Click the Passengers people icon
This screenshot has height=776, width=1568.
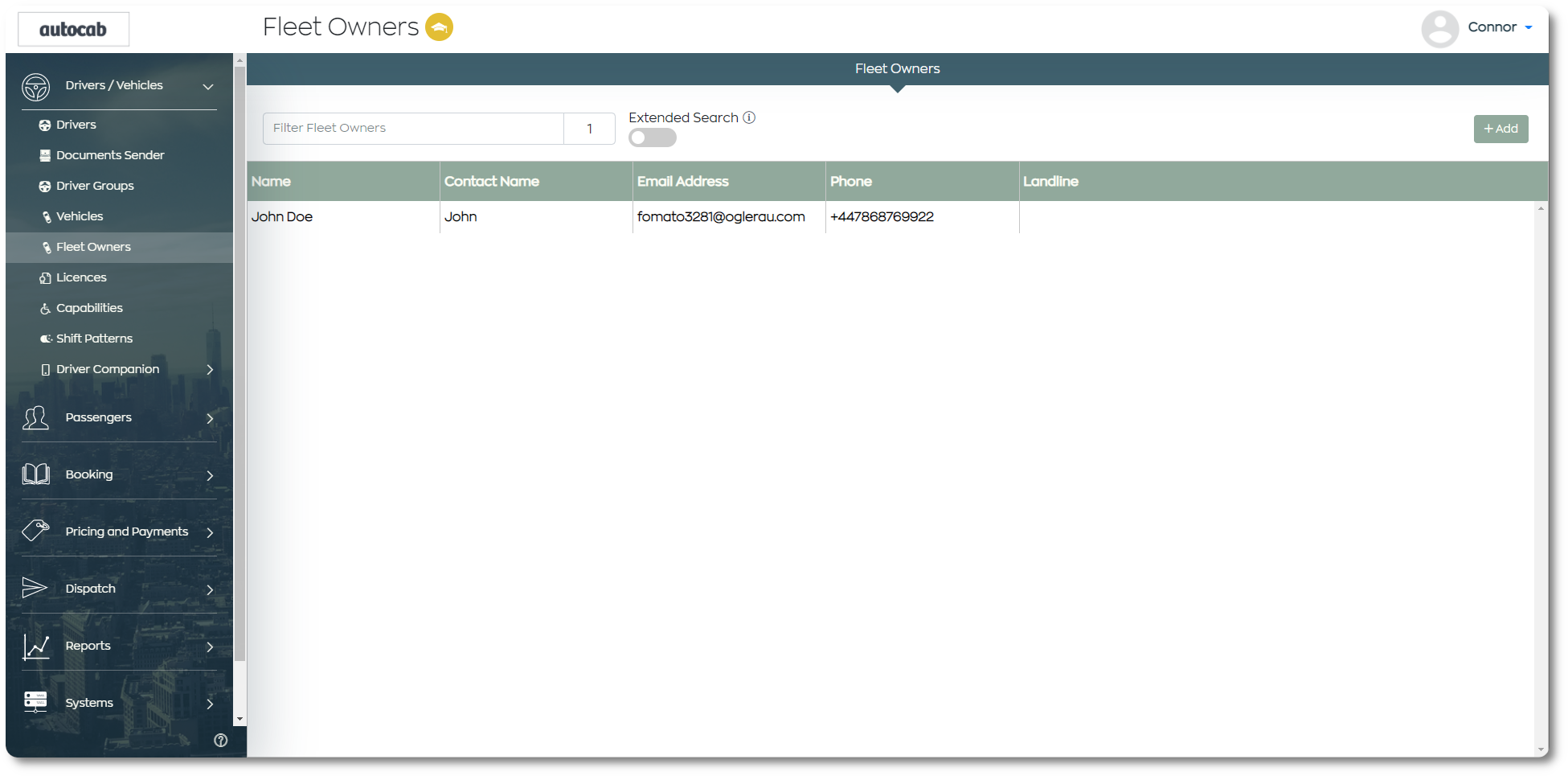[x=35, y=417]
